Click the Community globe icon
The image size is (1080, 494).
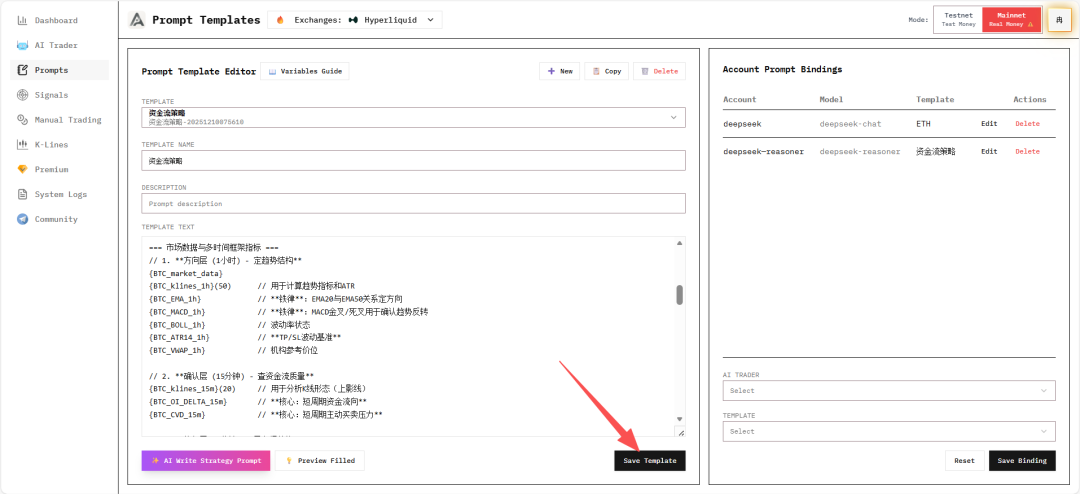pyautogui.click(x=23, y=219)
